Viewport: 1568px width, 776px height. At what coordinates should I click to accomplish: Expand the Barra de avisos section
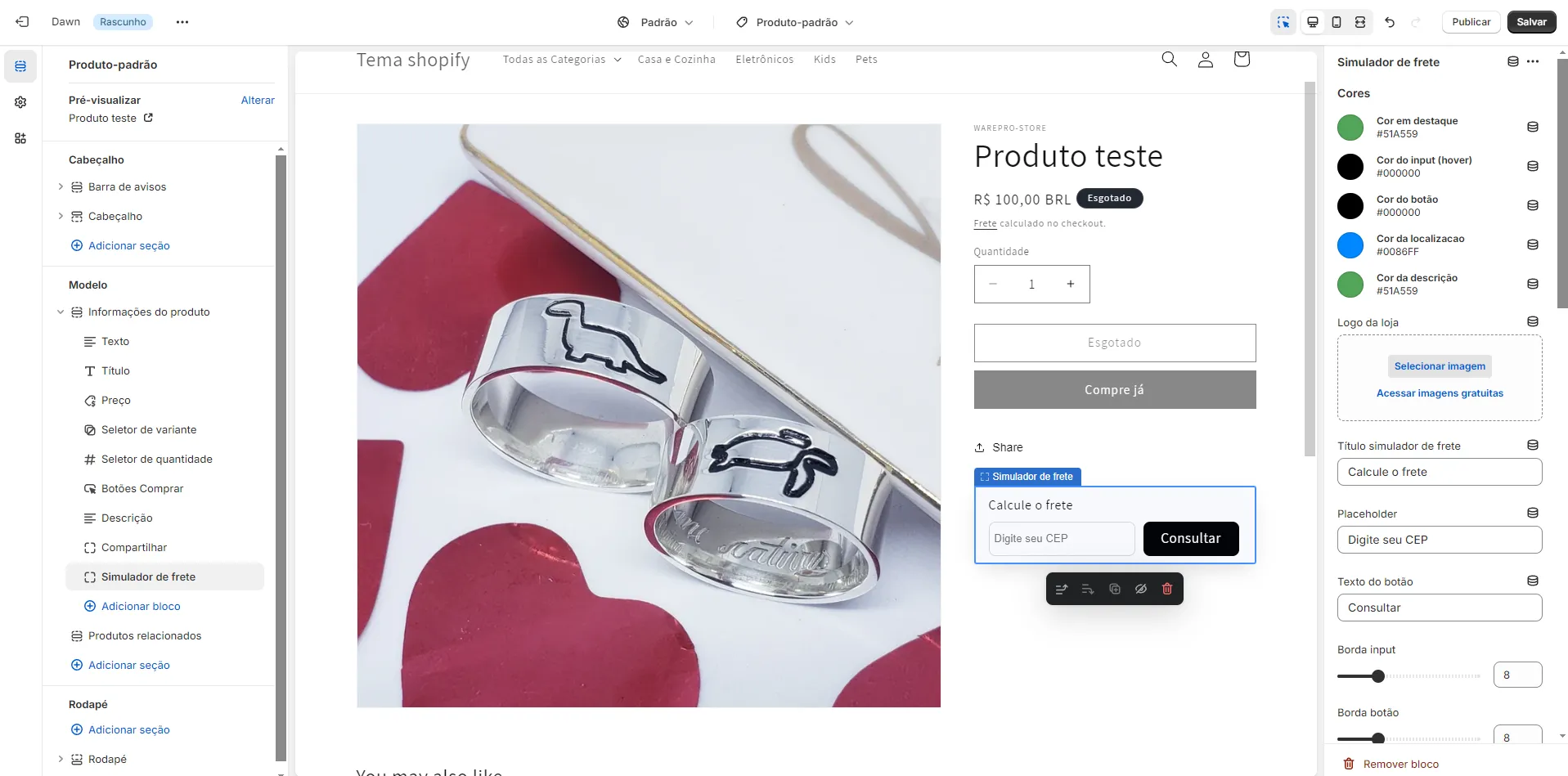pyautogui.click(x=61, y=187)
